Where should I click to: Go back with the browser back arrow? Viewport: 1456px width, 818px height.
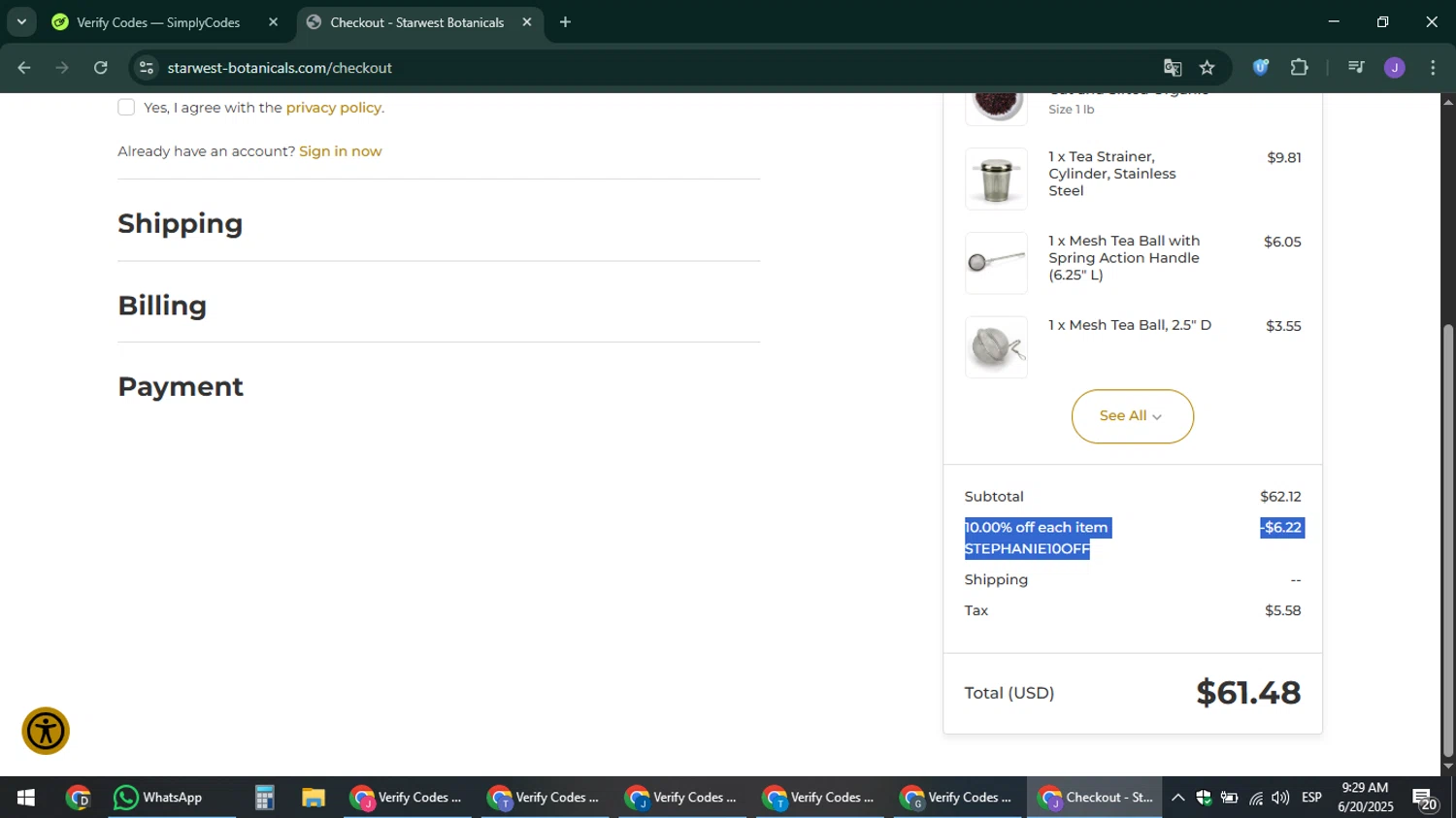(x=24, y=68)
